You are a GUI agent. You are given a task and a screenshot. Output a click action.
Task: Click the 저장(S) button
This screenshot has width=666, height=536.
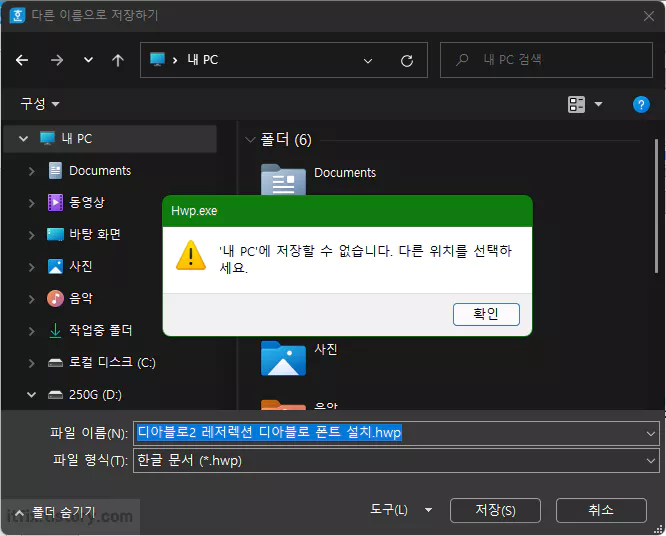[495, 510]
